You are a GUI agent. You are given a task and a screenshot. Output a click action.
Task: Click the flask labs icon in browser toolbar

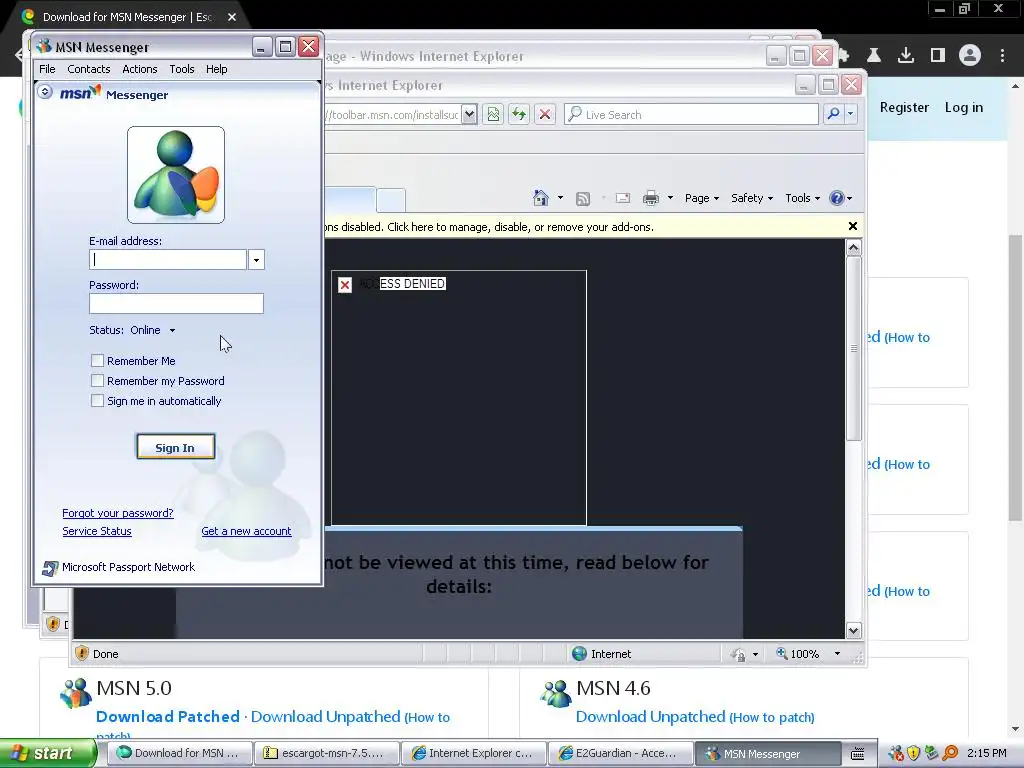pyautogui.click(x=874, y=56)
